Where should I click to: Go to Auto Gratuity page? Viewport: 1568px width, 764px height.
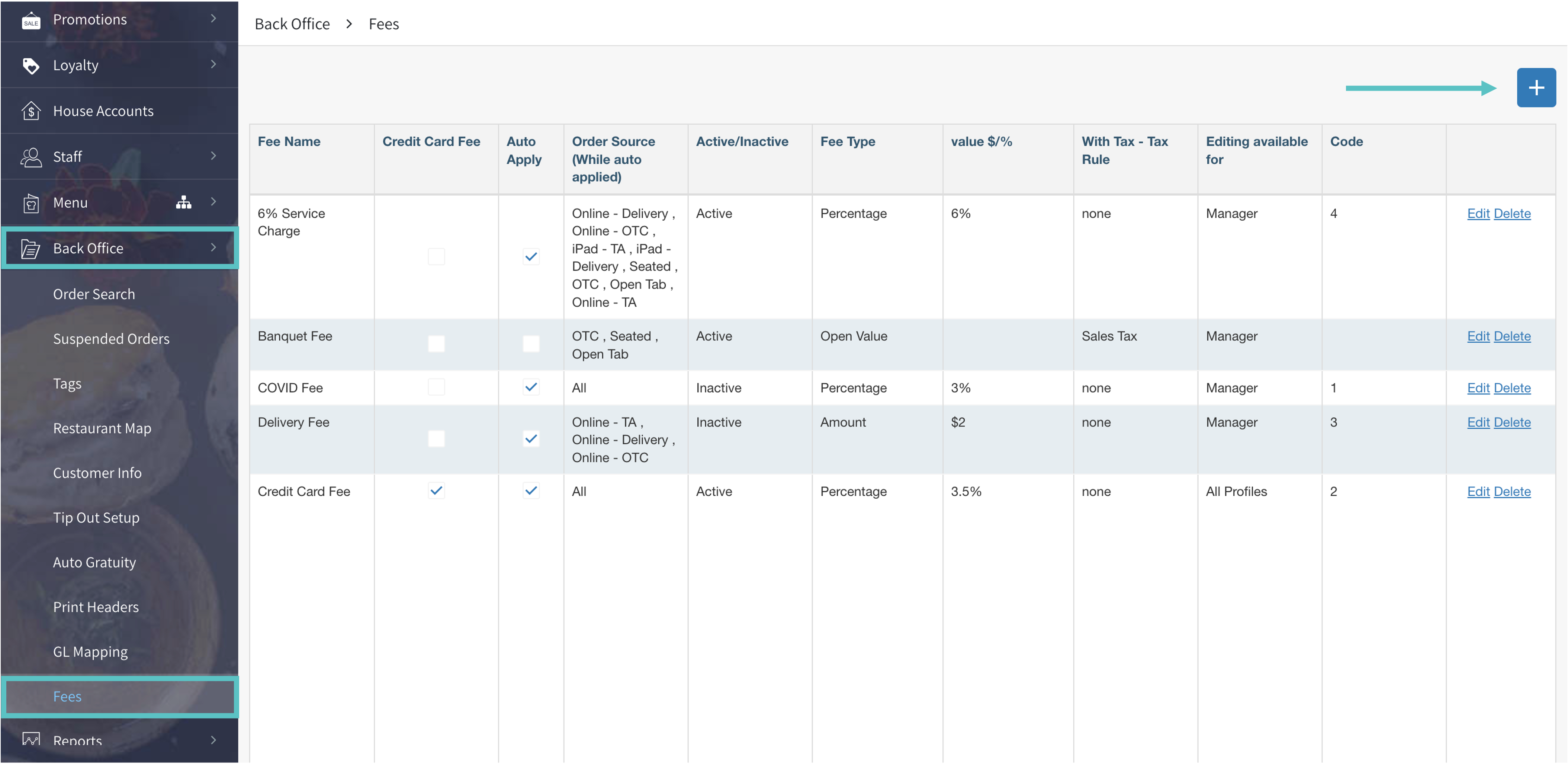(x=94, y=562)
